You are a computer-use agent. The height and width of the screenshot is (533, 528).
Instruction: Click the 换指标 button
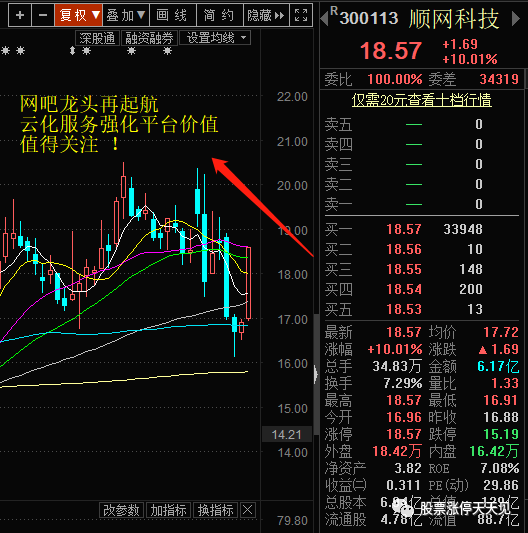pos(216,510)
